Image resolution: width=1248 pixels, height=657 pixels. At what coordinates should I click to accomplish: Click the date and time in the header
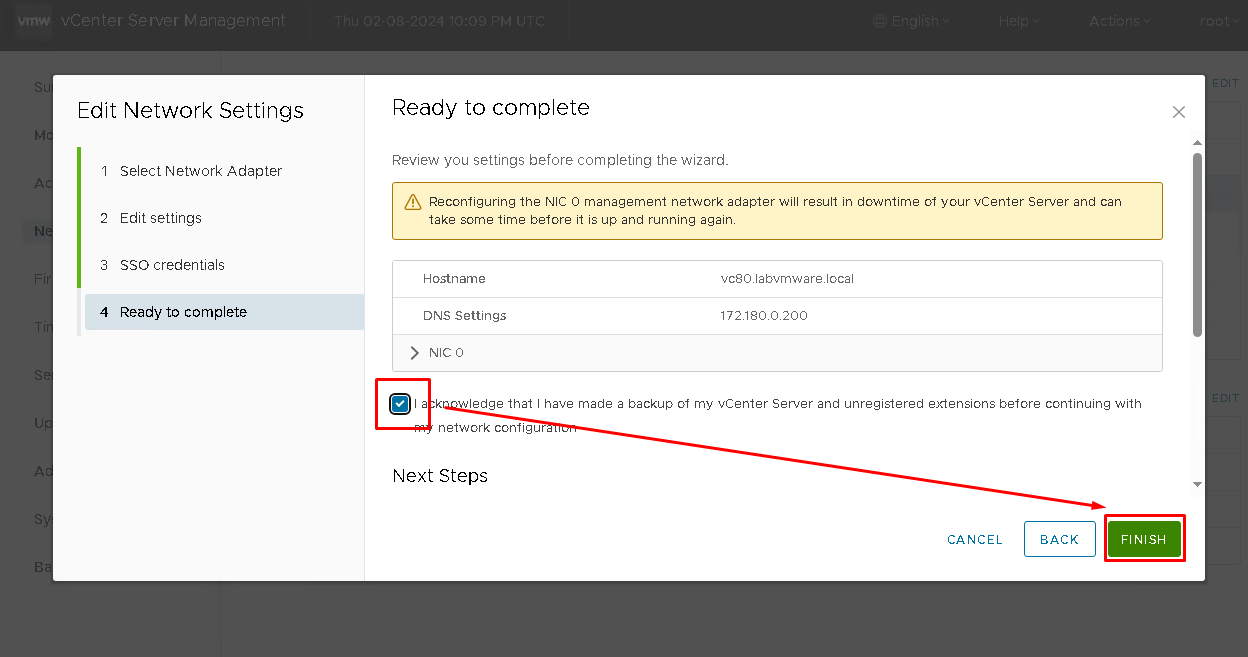(440, 21)
